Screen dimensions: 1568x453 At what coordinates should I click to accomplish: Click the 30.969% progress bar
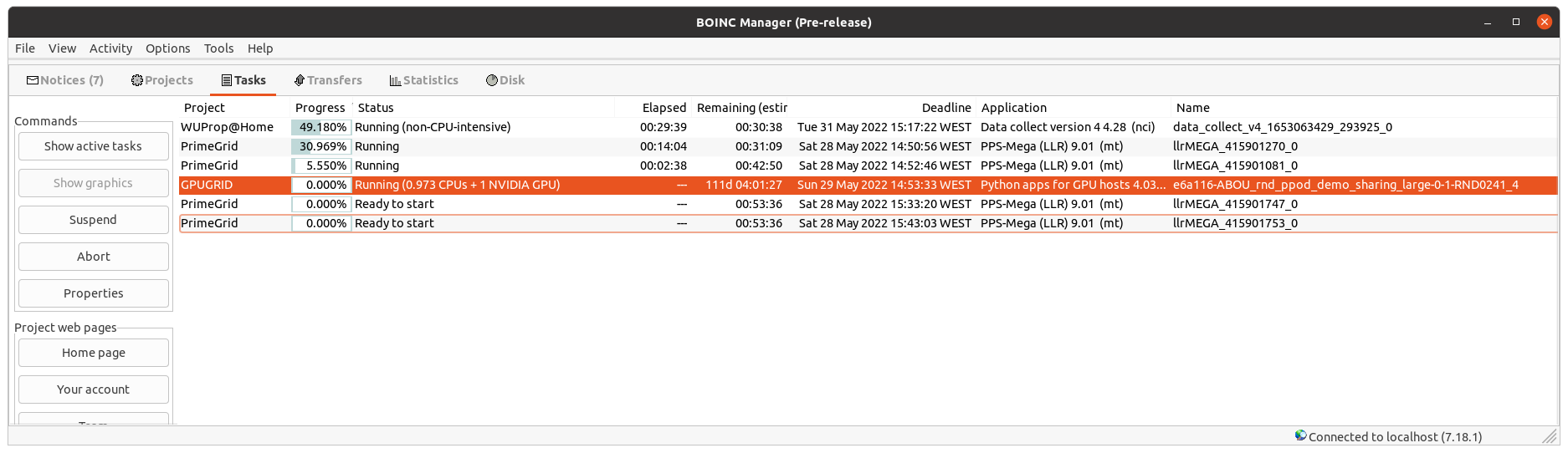(321, 146)
